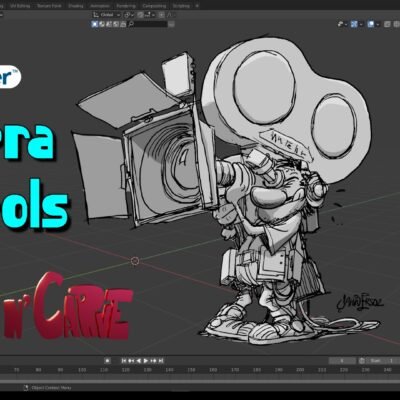Click the Object Context Menu status hint
Image resolution: width=400 pixels, height=400 pixels.
47,388
